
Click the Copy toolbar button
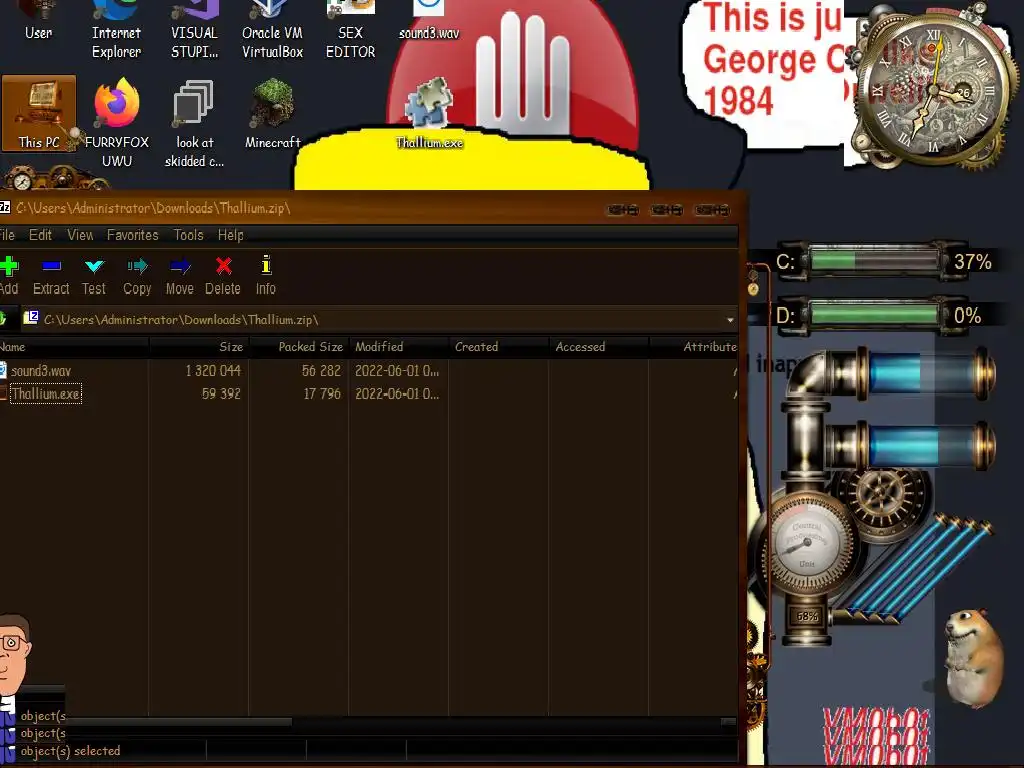(137, 276)
